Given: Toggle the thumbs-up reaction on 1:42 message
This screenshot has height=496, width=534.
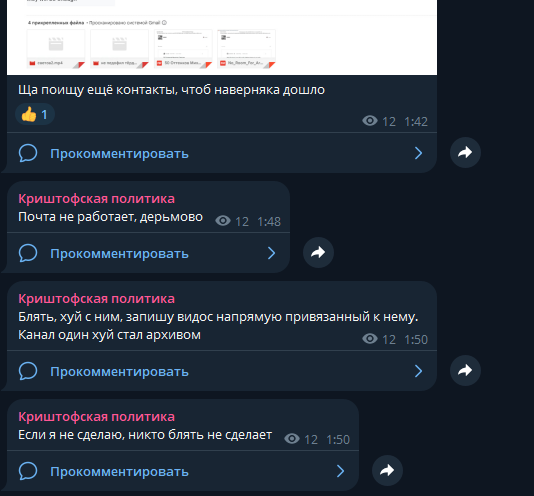Looking at the screenshot, I should [x=35, y=114].
